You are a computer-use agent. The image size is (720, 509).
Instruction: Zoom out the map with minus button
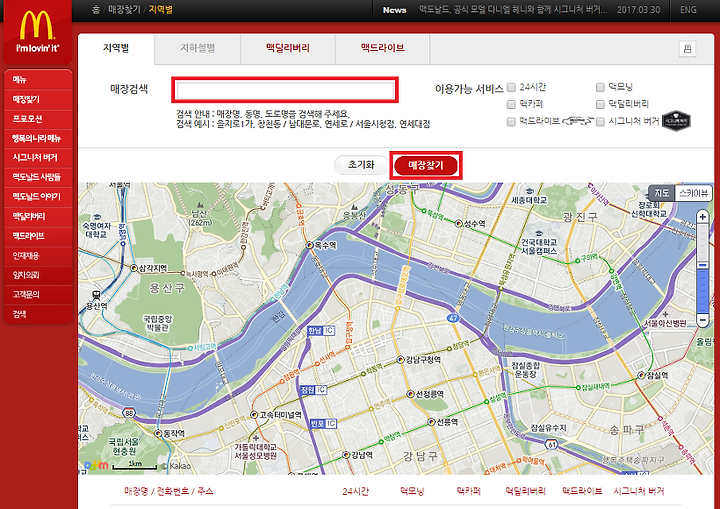pos(703,319)
